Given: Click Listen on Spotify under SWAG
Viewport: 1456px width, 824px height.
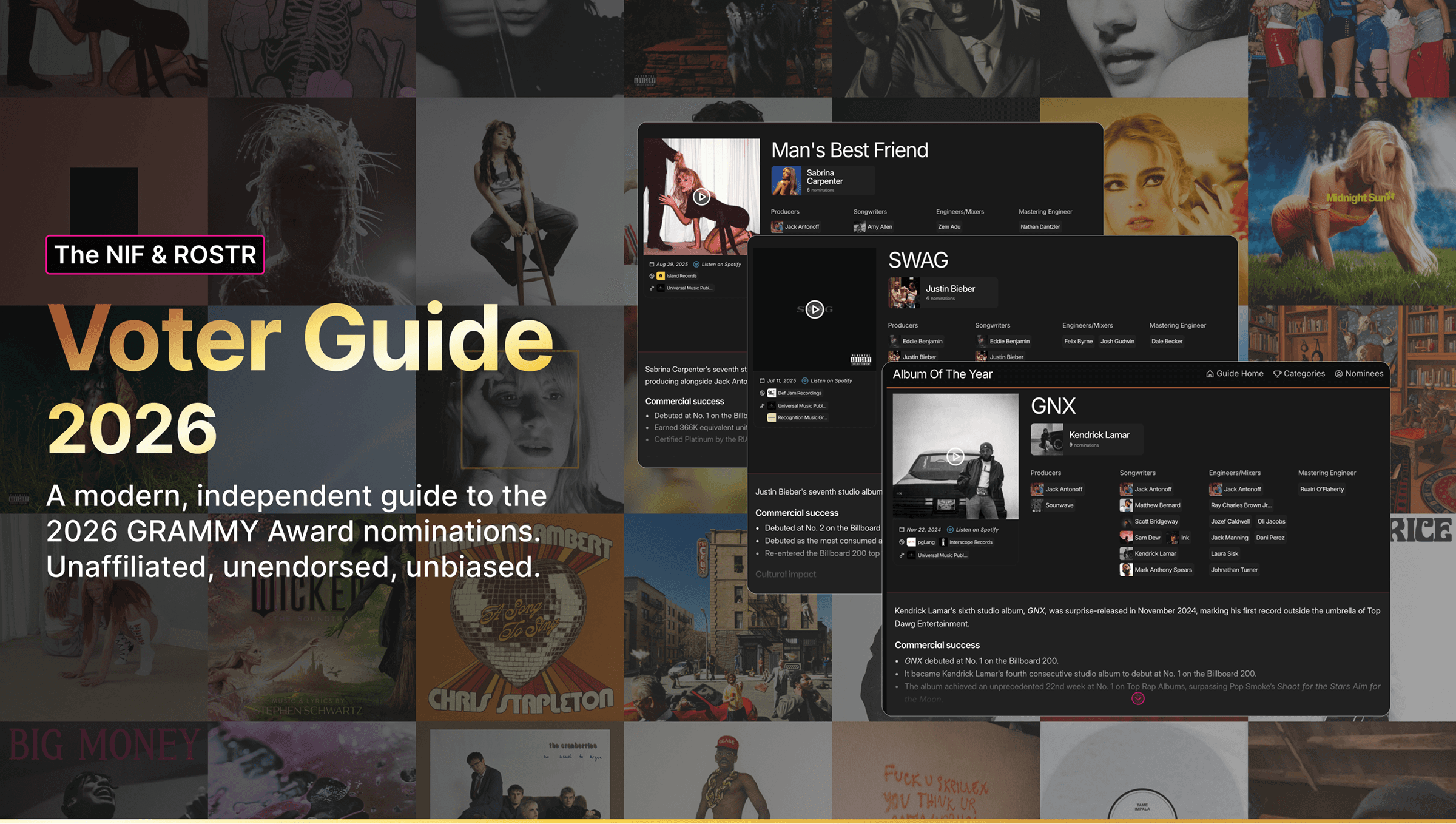Looking at the screenshot, I should click(x=831, y=381).
